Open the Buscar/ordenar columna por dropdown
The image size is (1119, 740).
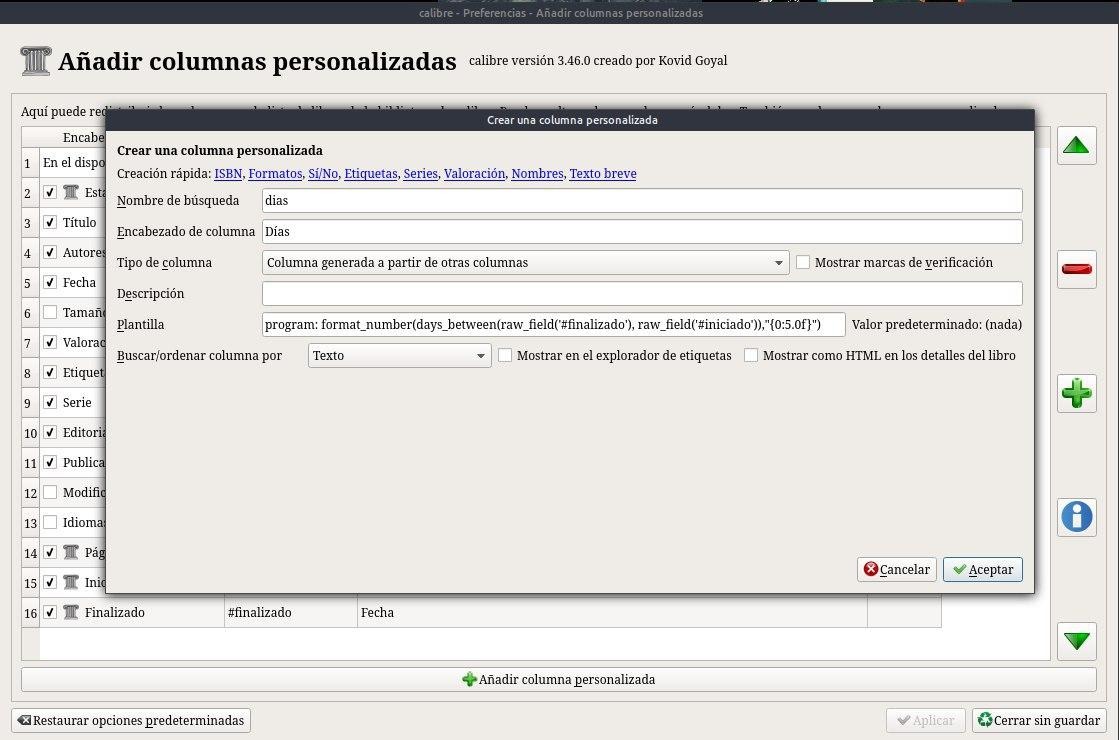coord(400,355)
